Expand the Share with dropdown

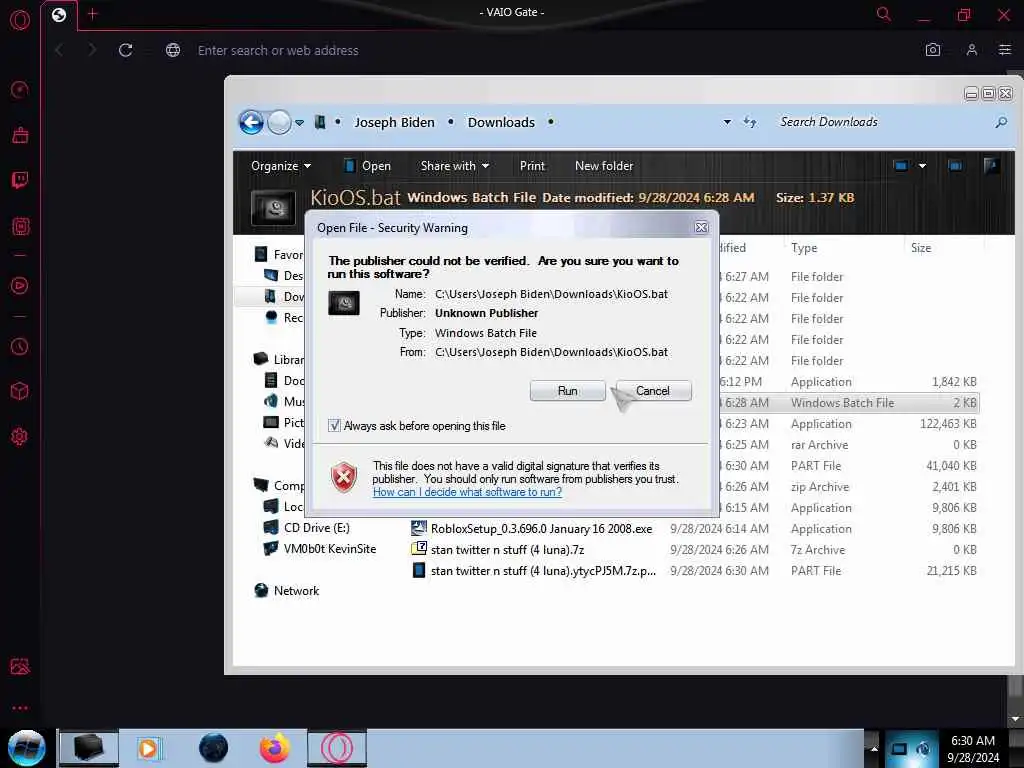tap(455, 166)
